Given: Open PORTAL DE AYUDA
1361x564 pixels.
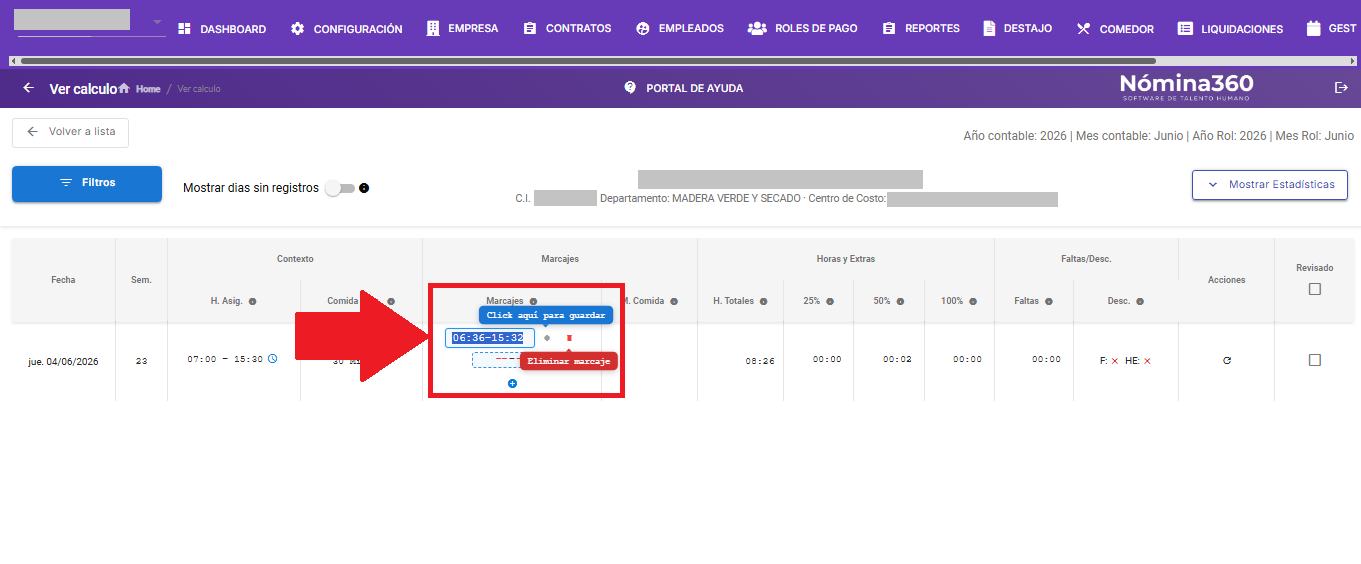Looking at the screenshot, I should pos(684,88).
